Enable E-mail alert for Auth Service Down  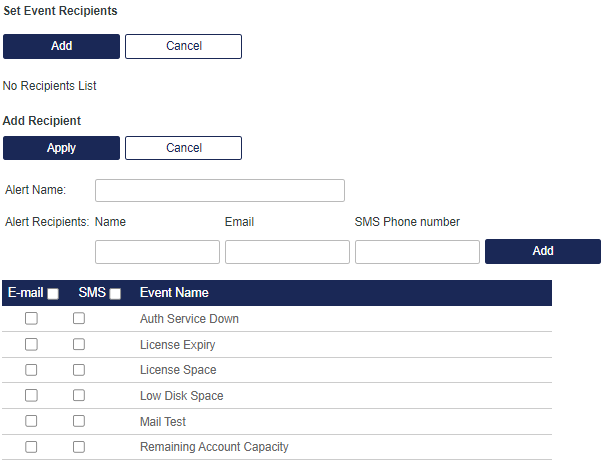click(x=31, y=319)
